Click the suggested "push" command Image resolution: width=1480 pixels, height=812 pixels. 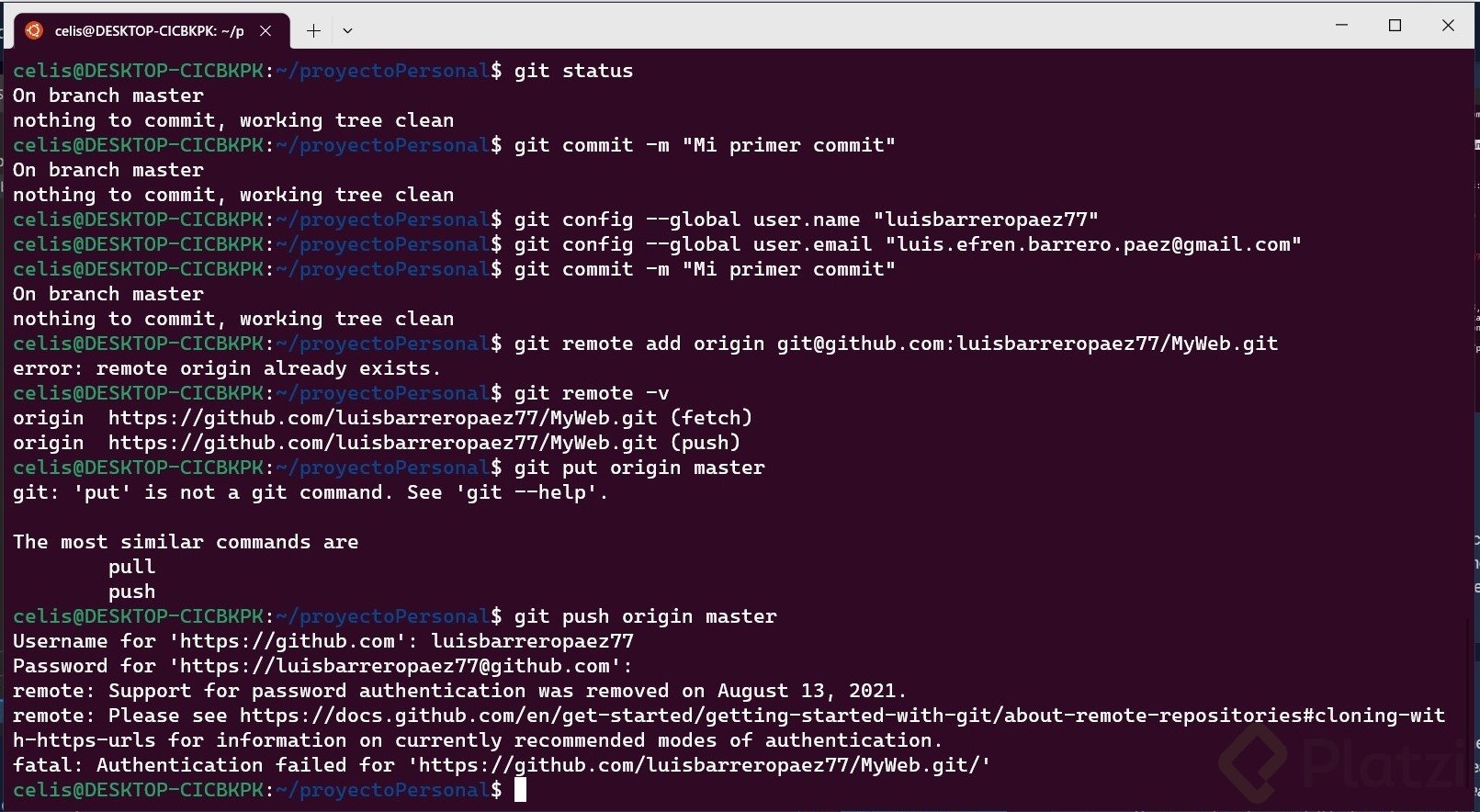click(131, 592)
